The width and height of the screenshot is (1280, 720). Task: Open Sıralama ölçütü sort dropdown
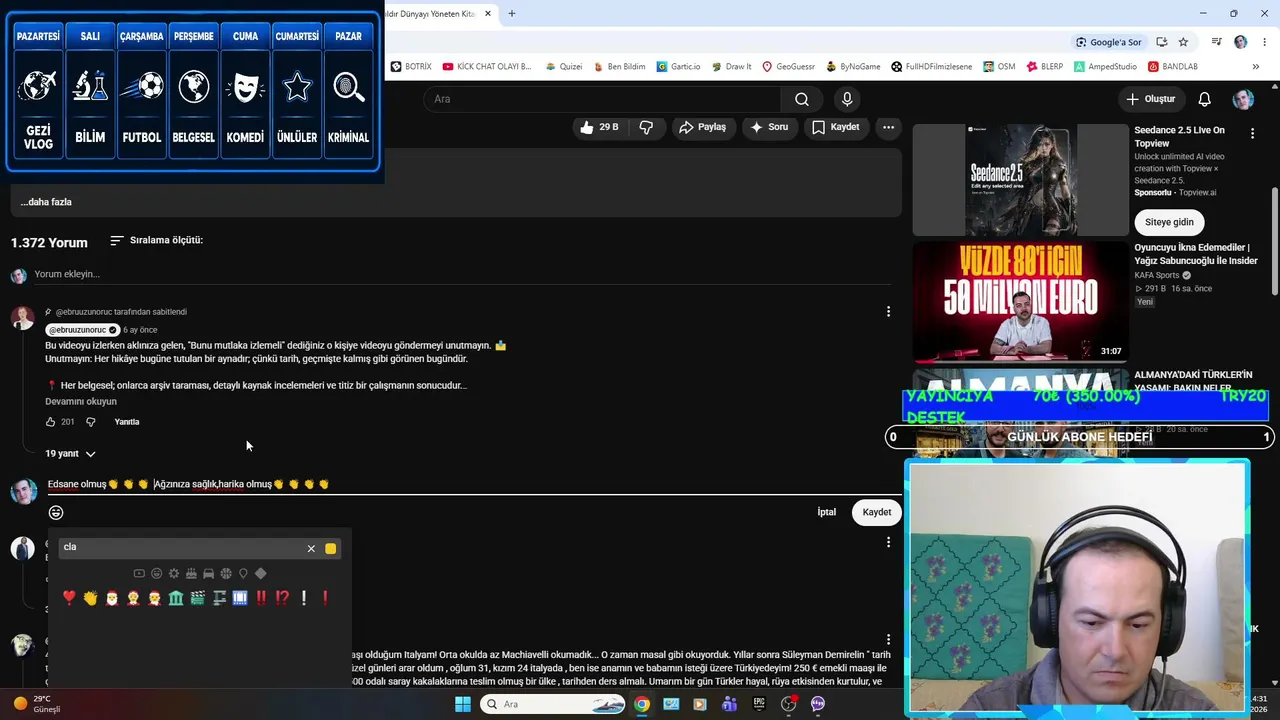click(x=157, y=241)
